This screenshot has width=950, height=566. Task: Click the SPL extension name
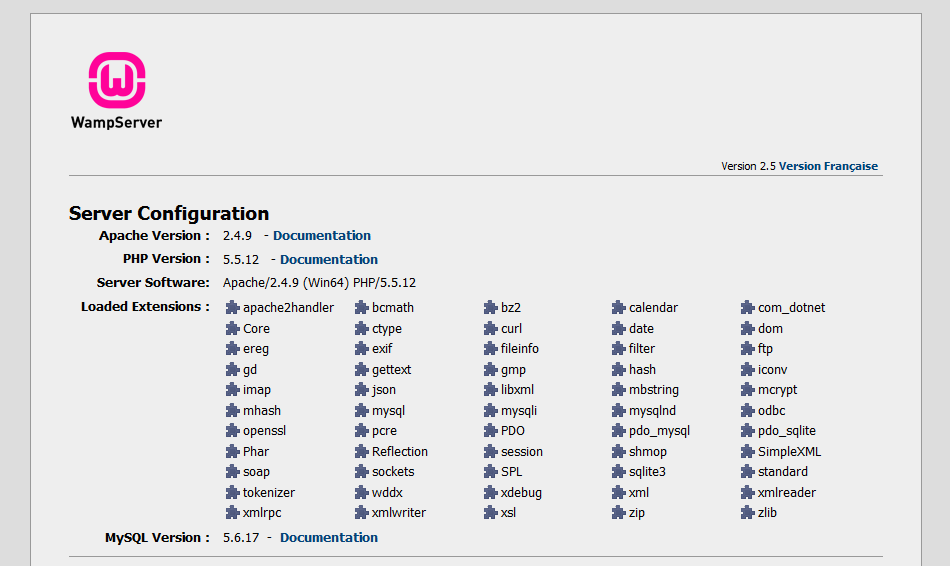(511, 471)
